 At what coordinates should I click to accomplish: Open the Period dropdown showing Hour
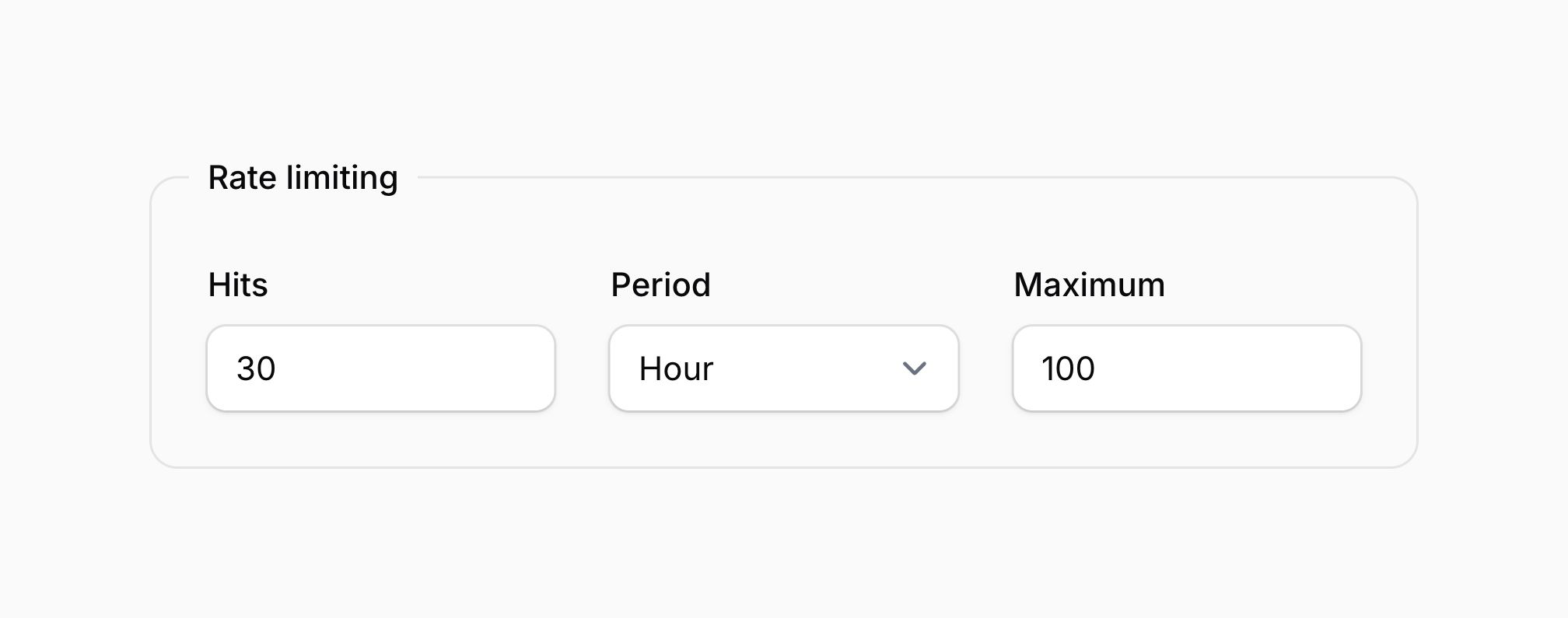[784, 368]
